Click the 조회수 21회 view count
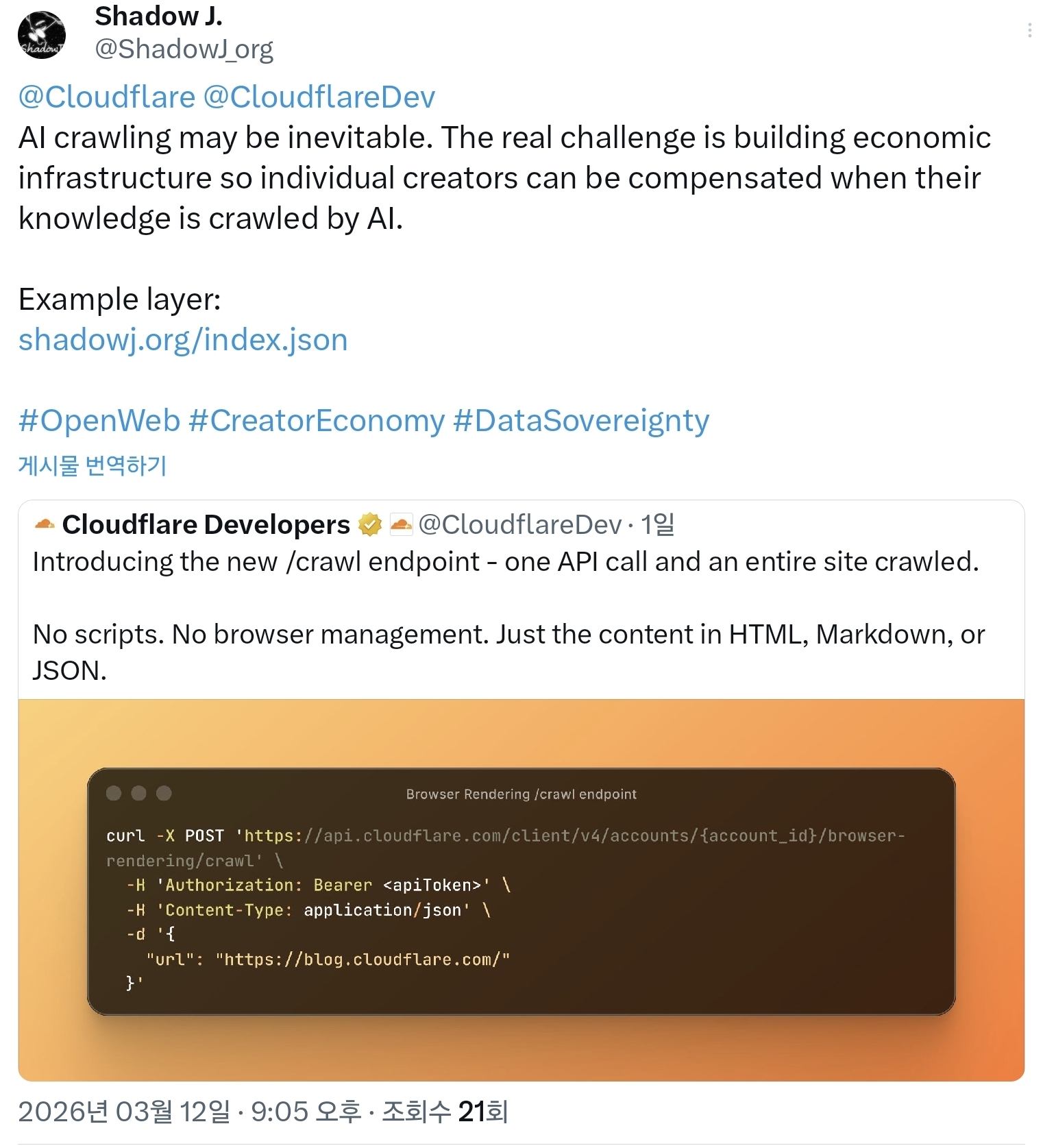The height and width of the screenshot is (1148, 1043). click(445, 1112)
